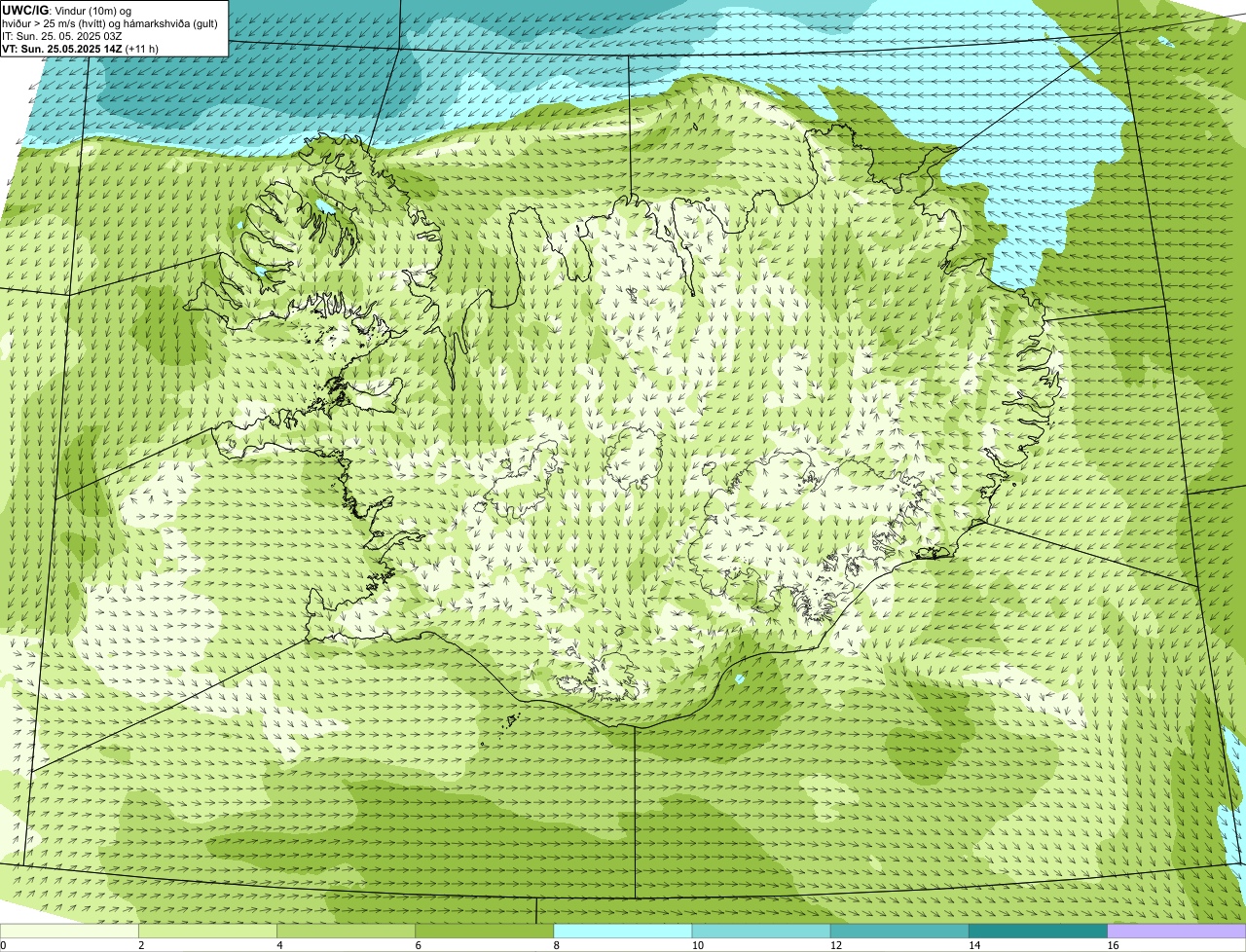Click the medium green 4–6 legend swatch
The image size is (1246, 952).
346,932
